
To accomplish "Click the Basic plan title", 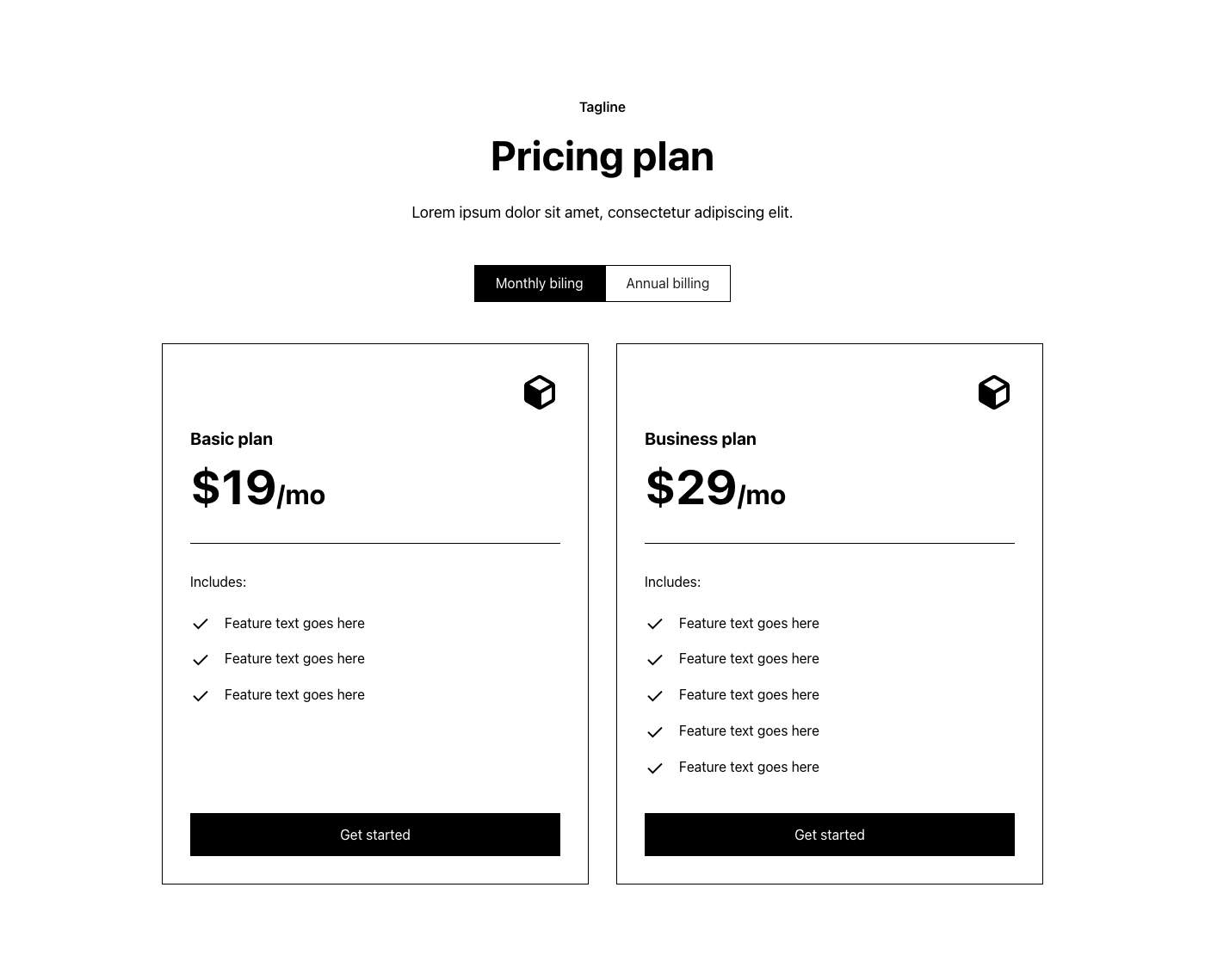I will tap(232, 439).
